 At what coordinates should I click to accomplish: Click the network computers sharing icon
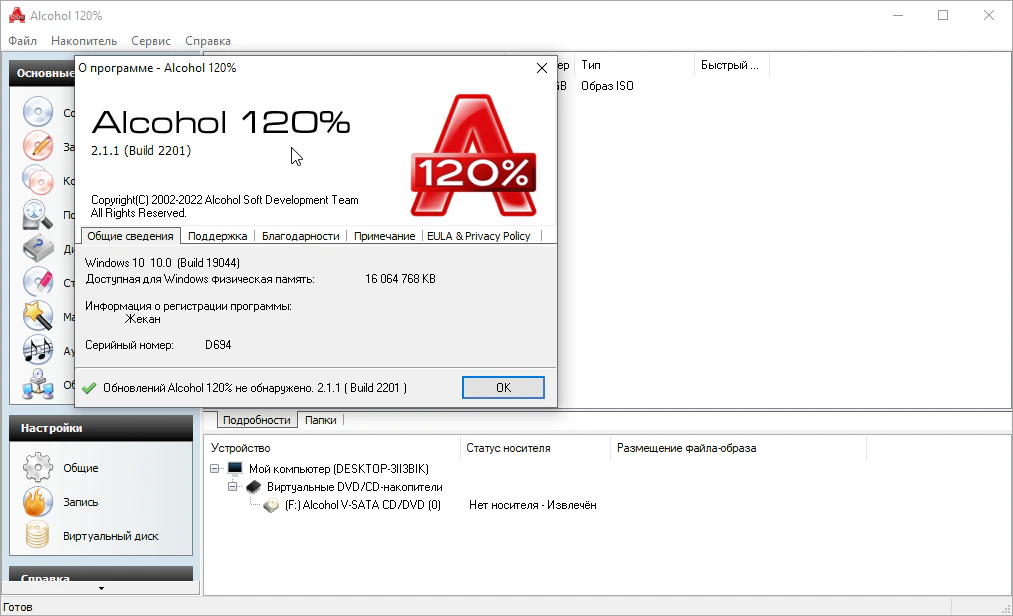click(38, 384)
